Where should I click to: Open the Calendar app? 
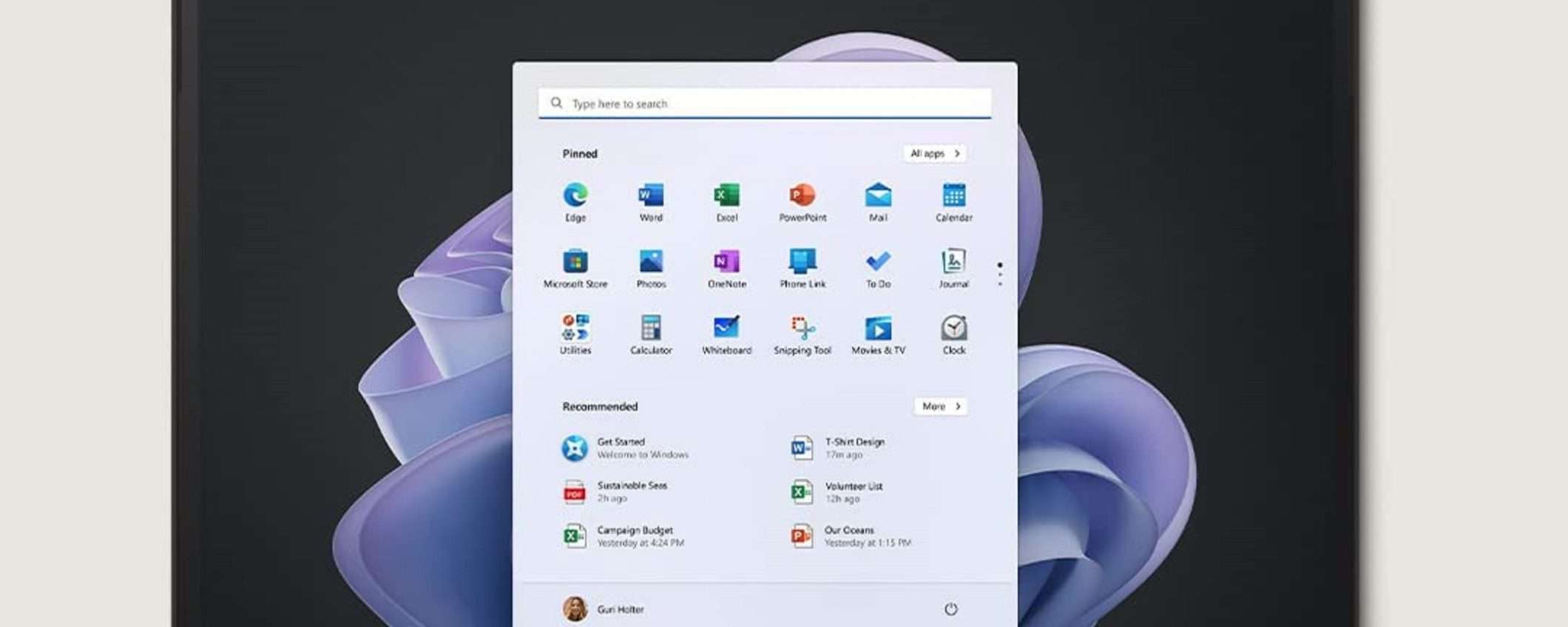click(x=954, y=202)
